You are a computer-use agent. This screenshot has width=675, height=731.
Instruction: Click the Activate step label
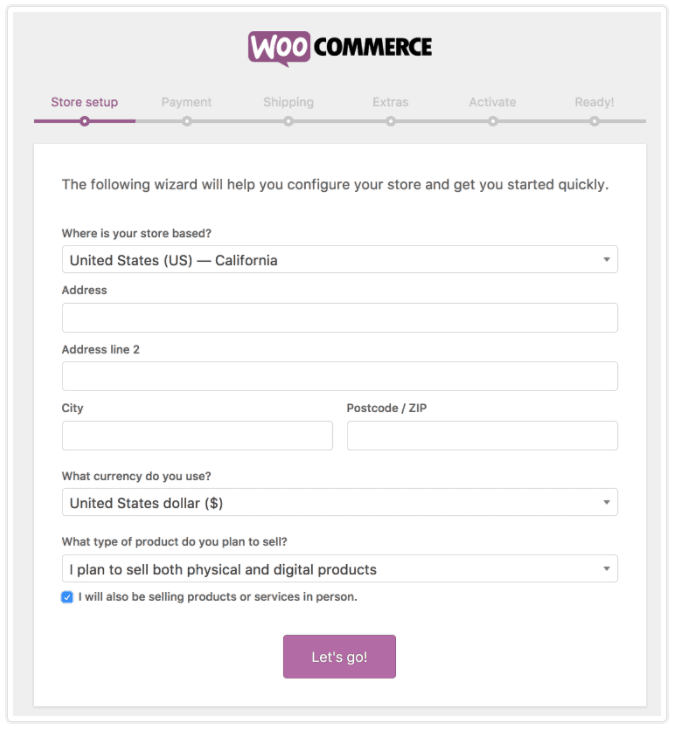(x=493, y=102)
